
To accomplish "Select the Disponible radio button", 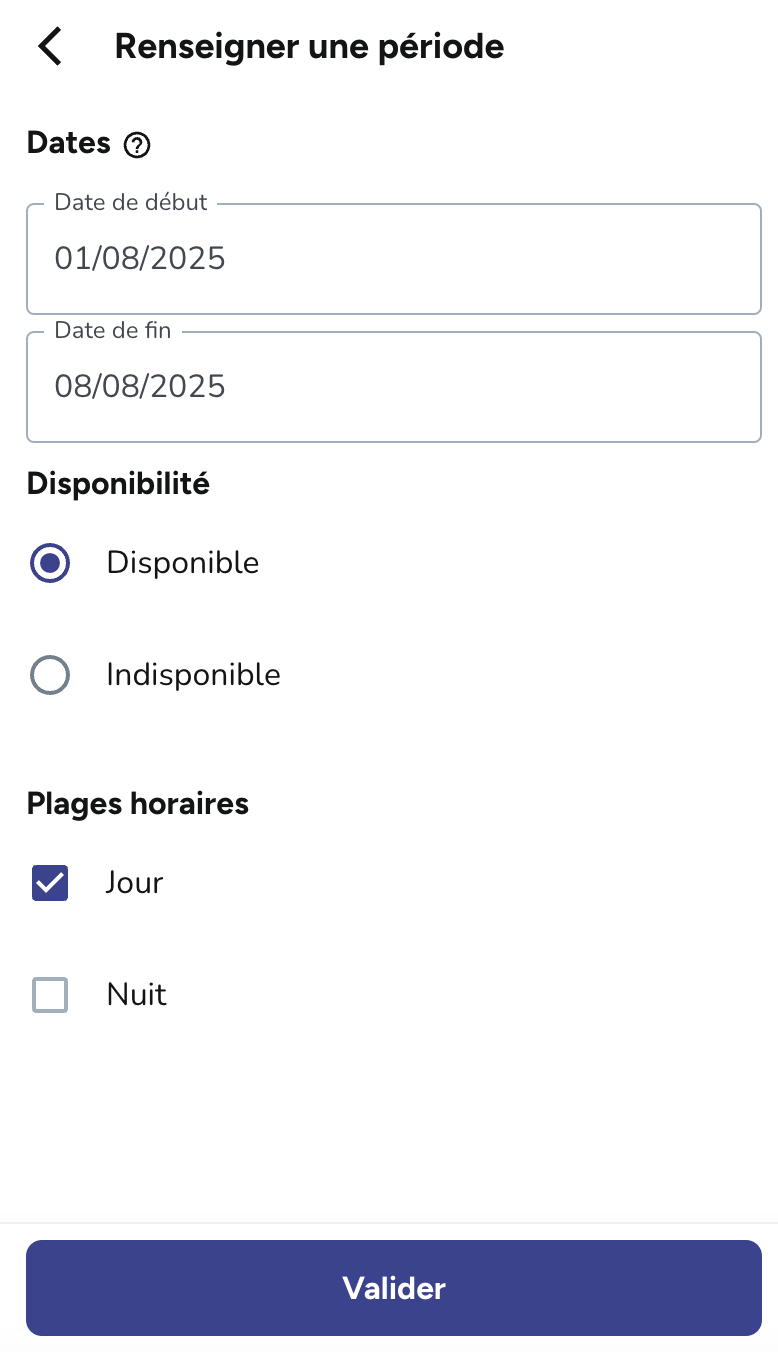I will click(49, 563).
